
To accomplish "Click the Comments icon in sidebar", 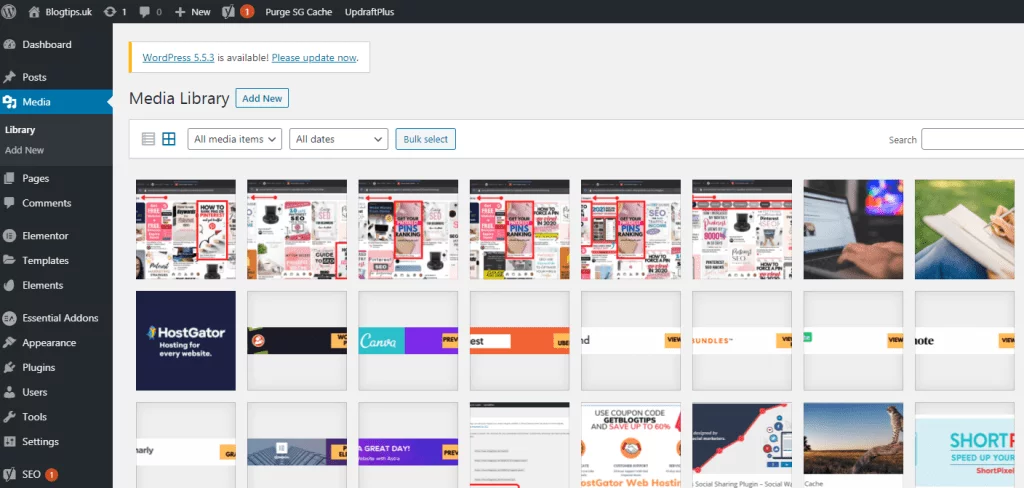I will 10,203.
